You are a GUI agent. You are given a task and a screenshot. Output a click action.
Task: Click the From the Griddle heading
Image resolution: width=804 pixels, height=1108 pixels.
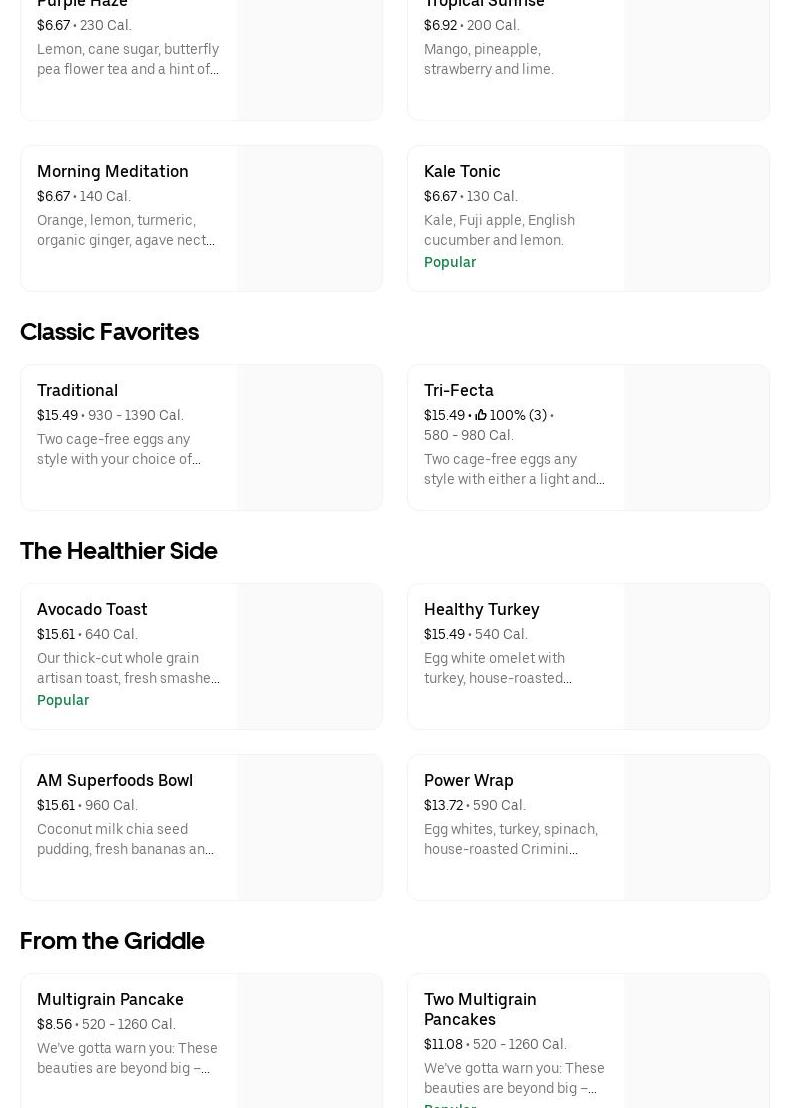(x=112, y=941)
